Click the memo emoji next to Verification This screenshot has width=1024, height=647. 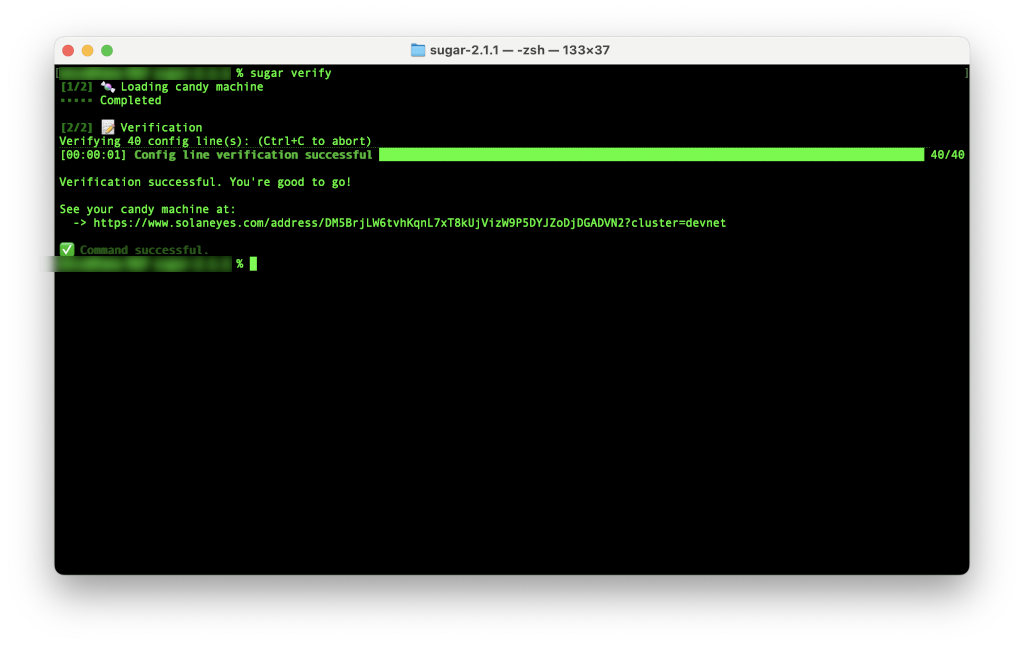coord(108,127)
